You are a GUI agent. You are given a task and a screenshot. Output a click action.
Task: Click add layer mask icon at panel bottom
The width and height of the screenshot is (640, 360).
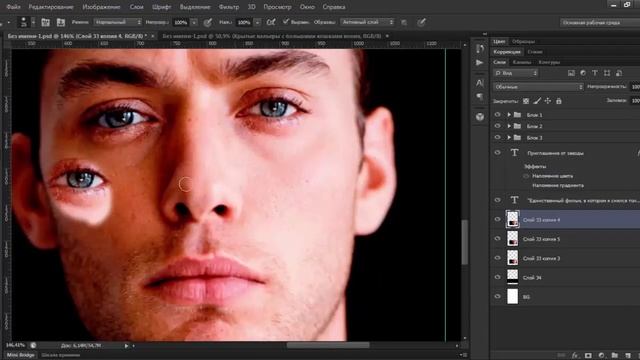[588, 356]
